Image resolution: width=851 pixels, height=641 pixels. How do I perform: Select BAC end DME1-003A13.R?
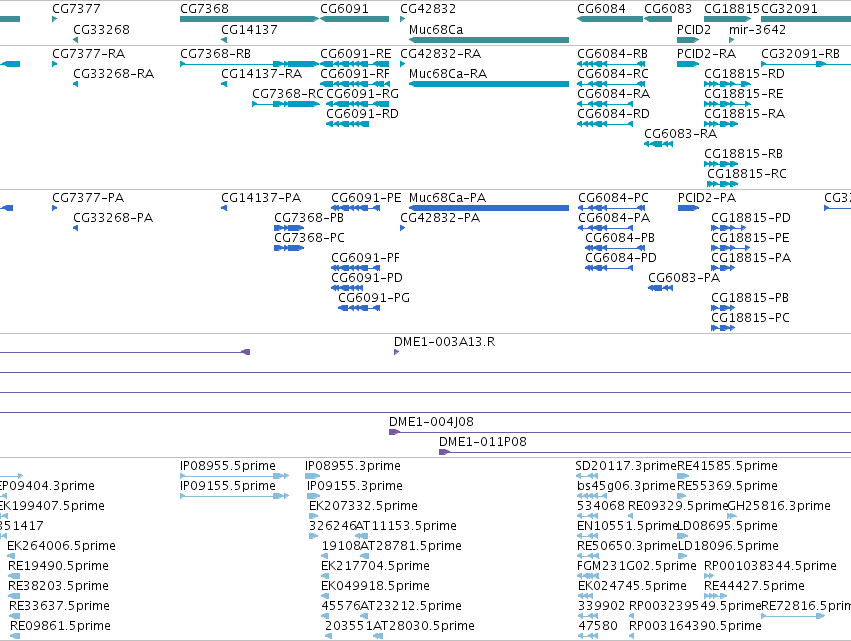tap(396, 352)
